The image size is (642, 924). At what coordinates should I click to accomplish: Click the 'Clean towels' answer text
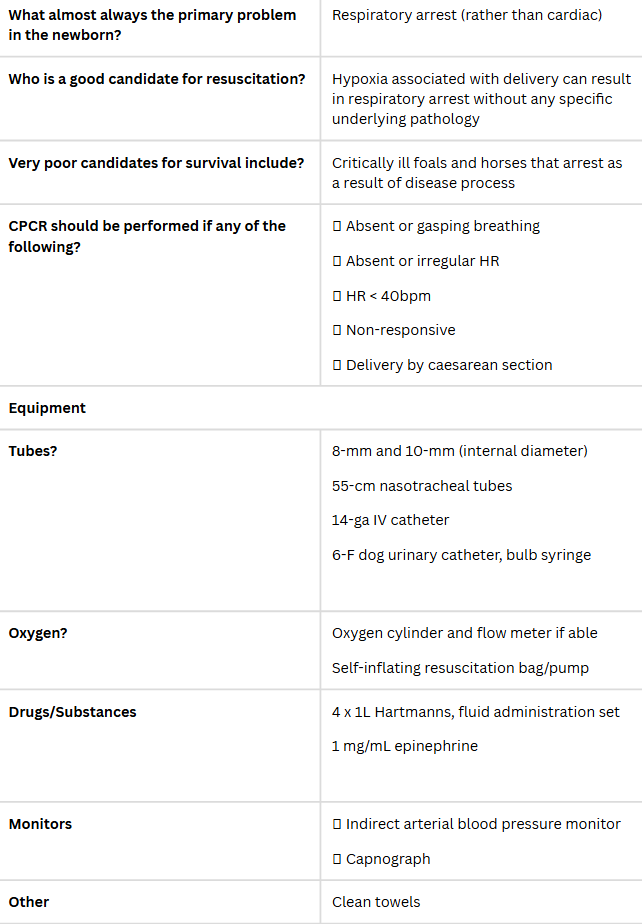click(x=376, y=902)
